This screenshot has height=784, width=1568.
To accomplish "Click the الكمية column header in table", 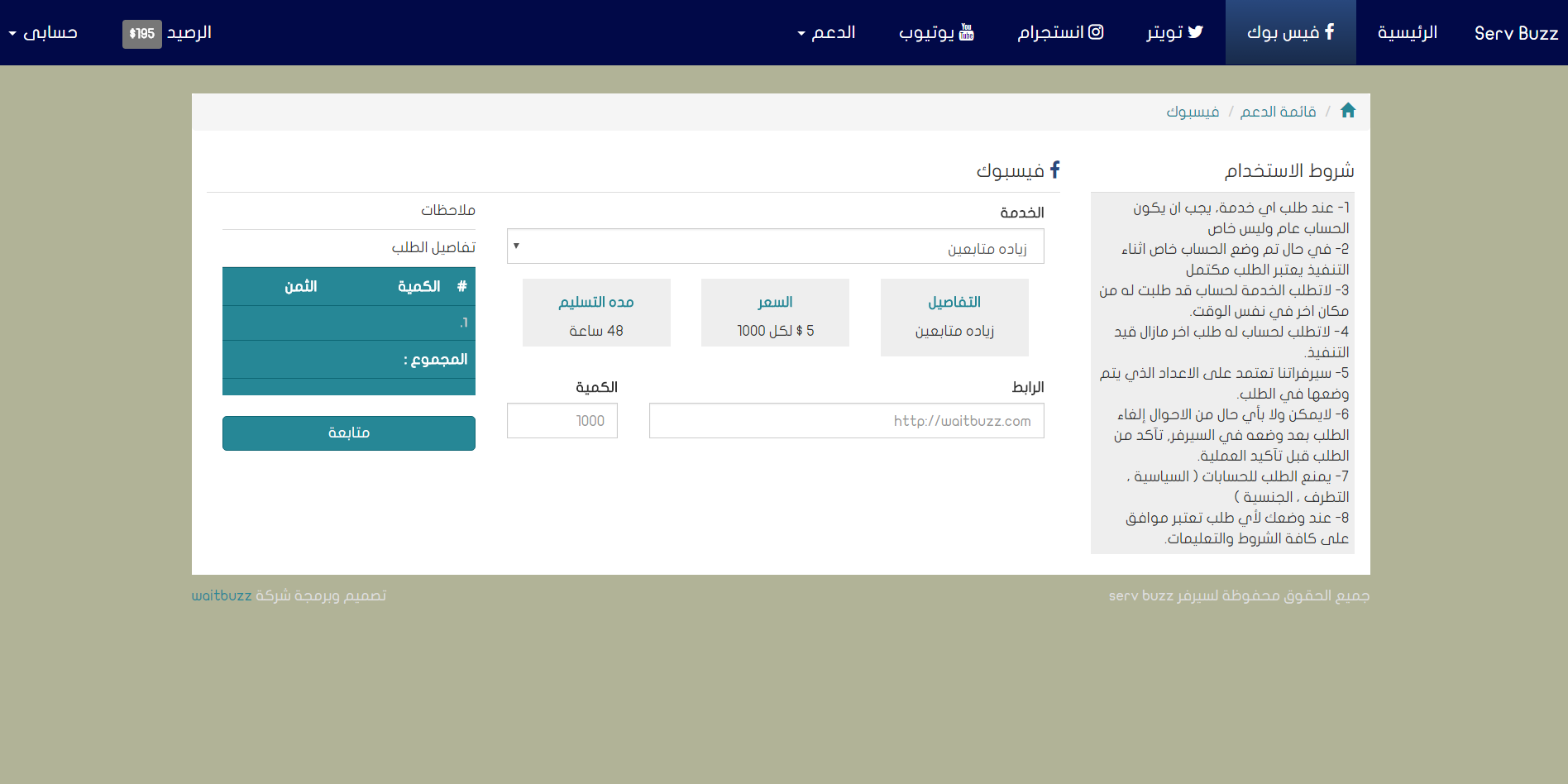I will pyautogui.click(x=418, y=286).
